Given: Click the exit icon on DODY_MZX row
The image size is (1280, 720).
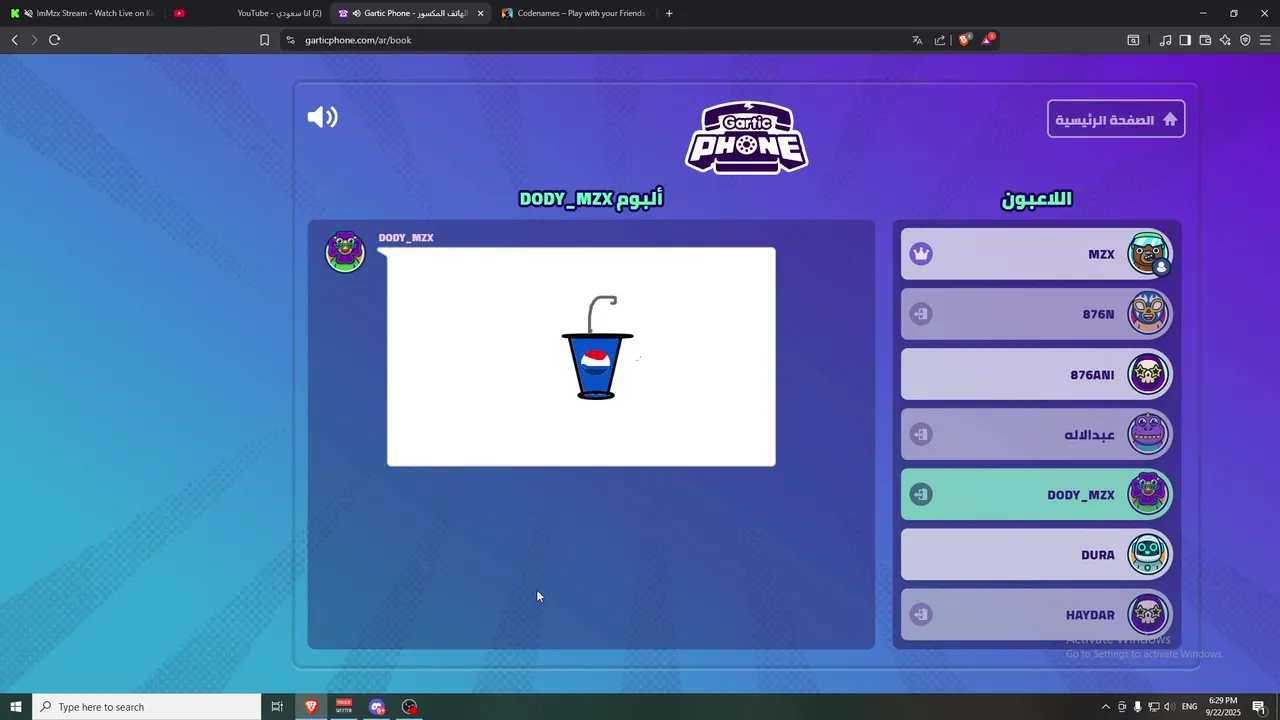Looking at the screenshot, I should point(921,494).
